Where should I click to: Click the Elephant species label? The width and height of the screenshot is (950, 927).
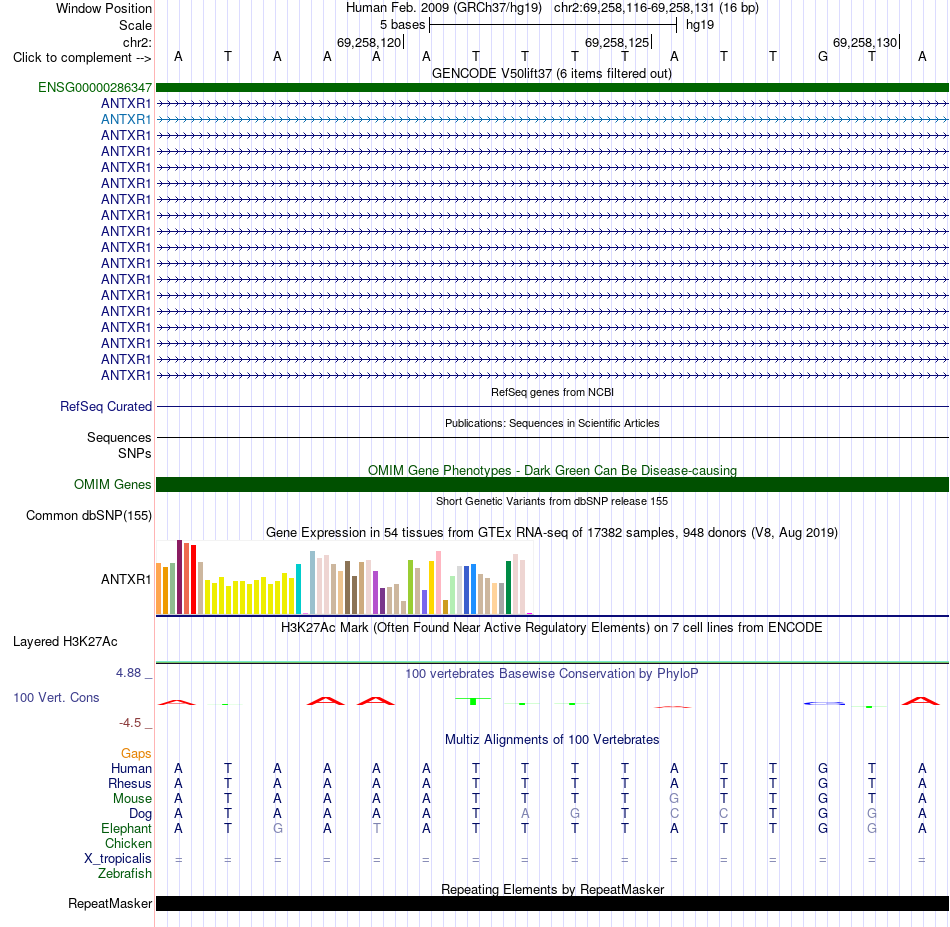(126, 828)
